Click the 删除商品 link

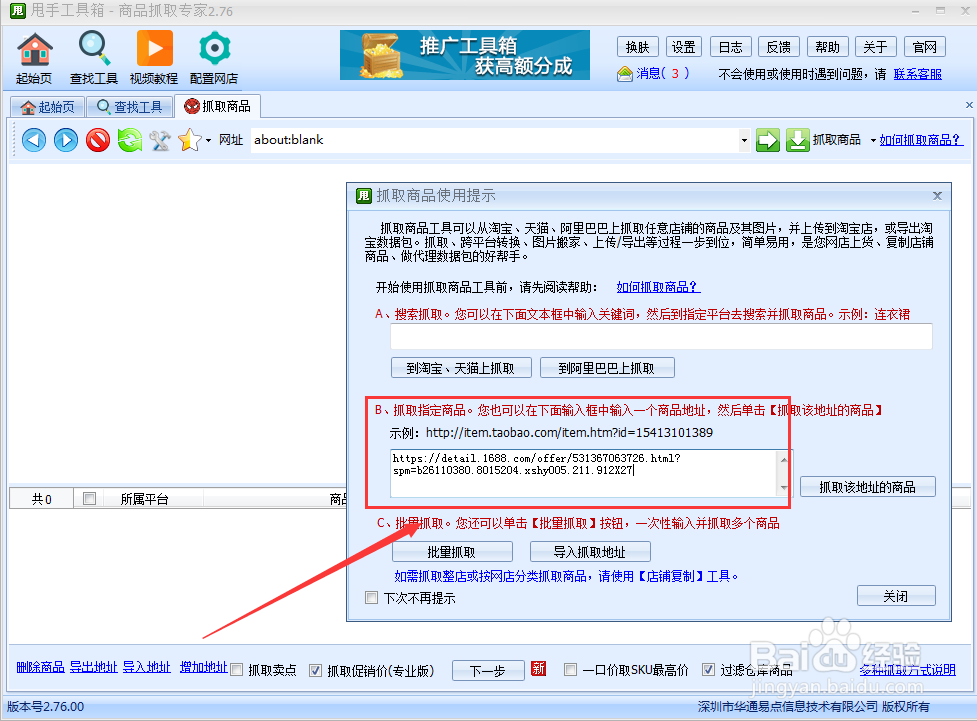(x=41, y=667)
